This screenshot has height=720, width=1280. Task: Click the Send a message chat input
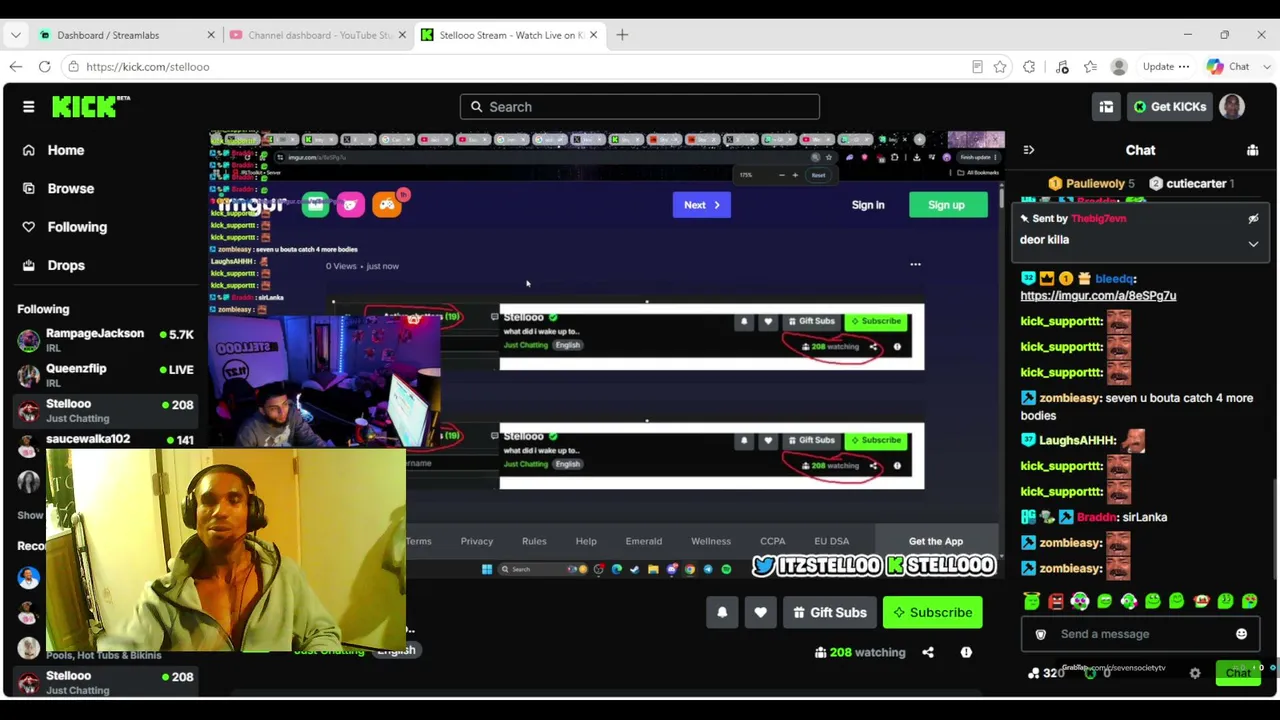click(x=1139, y=634)
